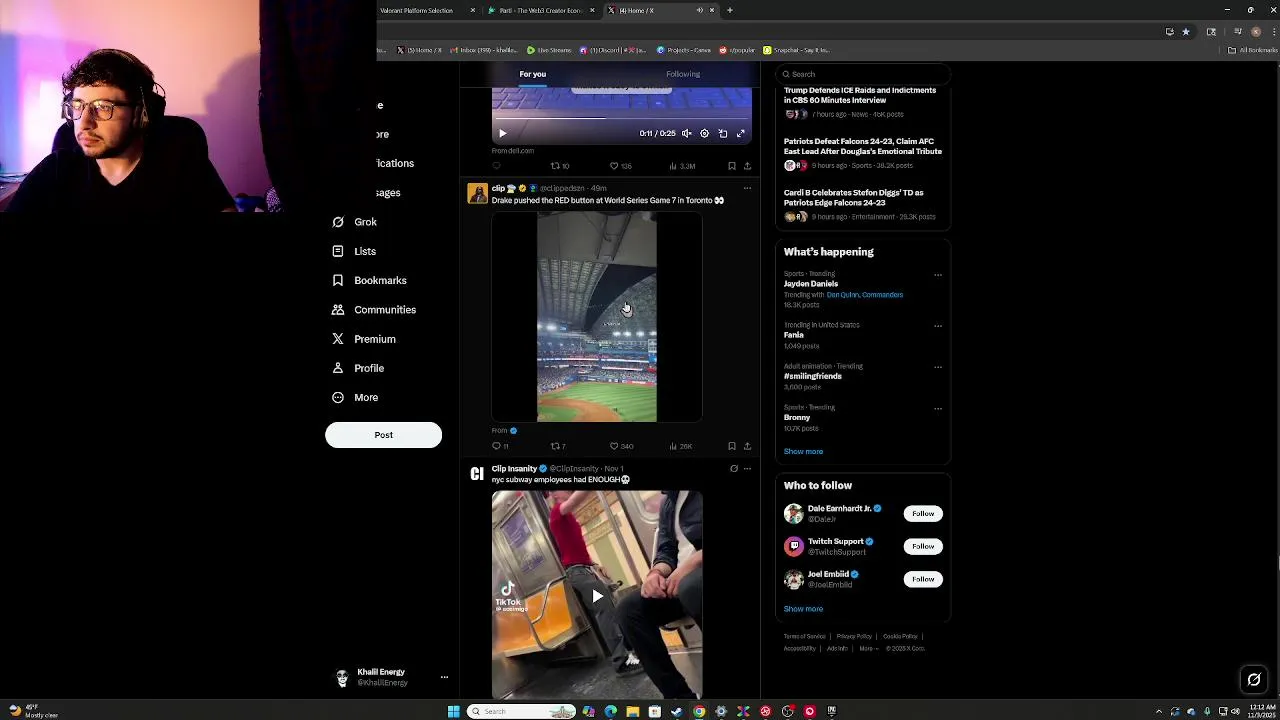1280x720 pixels.
Task: Open Premium in the sidebar
Action: (x=364, y=339)
